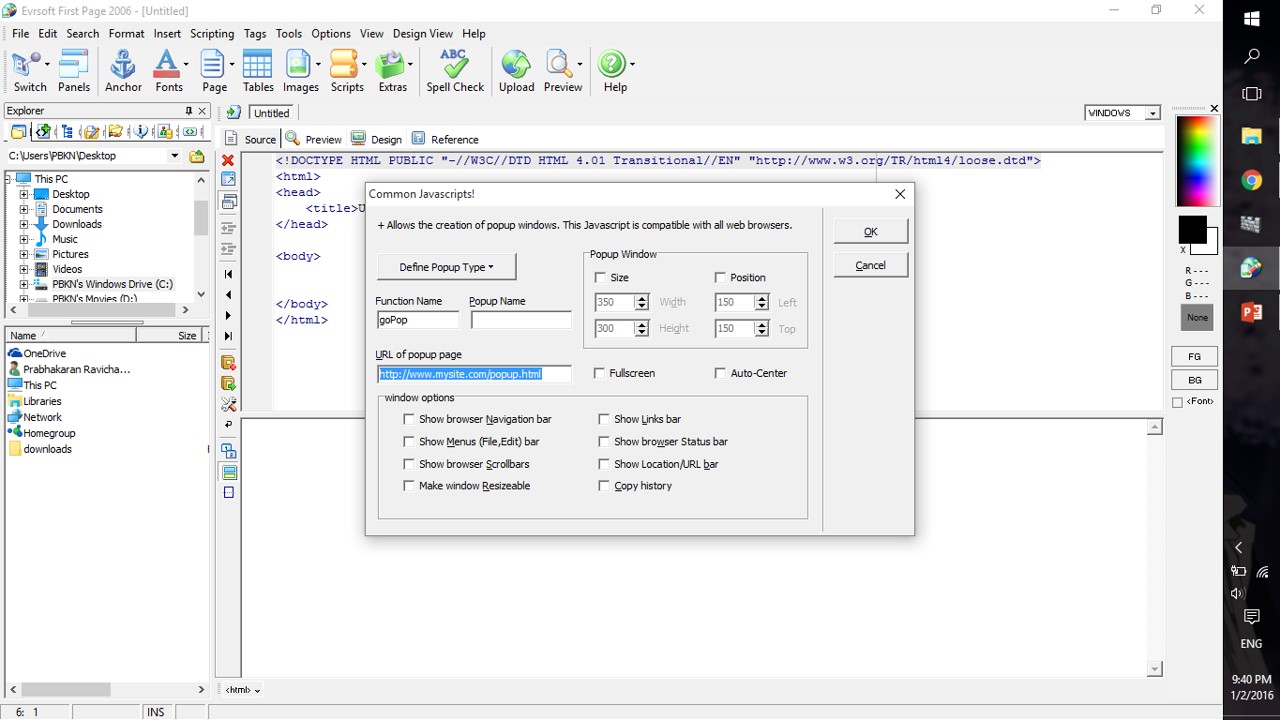The width and height of the screenshot is (1280, 720).
Task: Open the Define Popup Type dropdown
Action: click(447, 267)
